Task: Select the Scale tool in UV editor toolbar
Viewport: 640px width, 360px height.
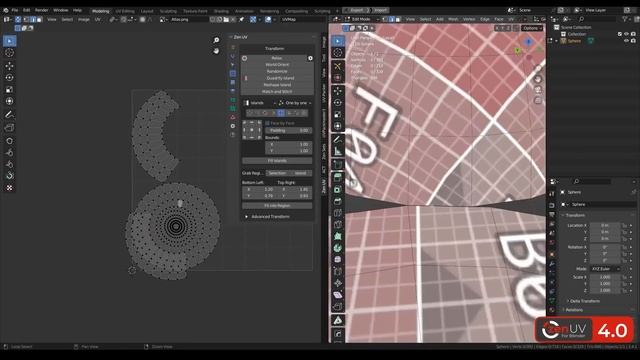Action: 9,89
